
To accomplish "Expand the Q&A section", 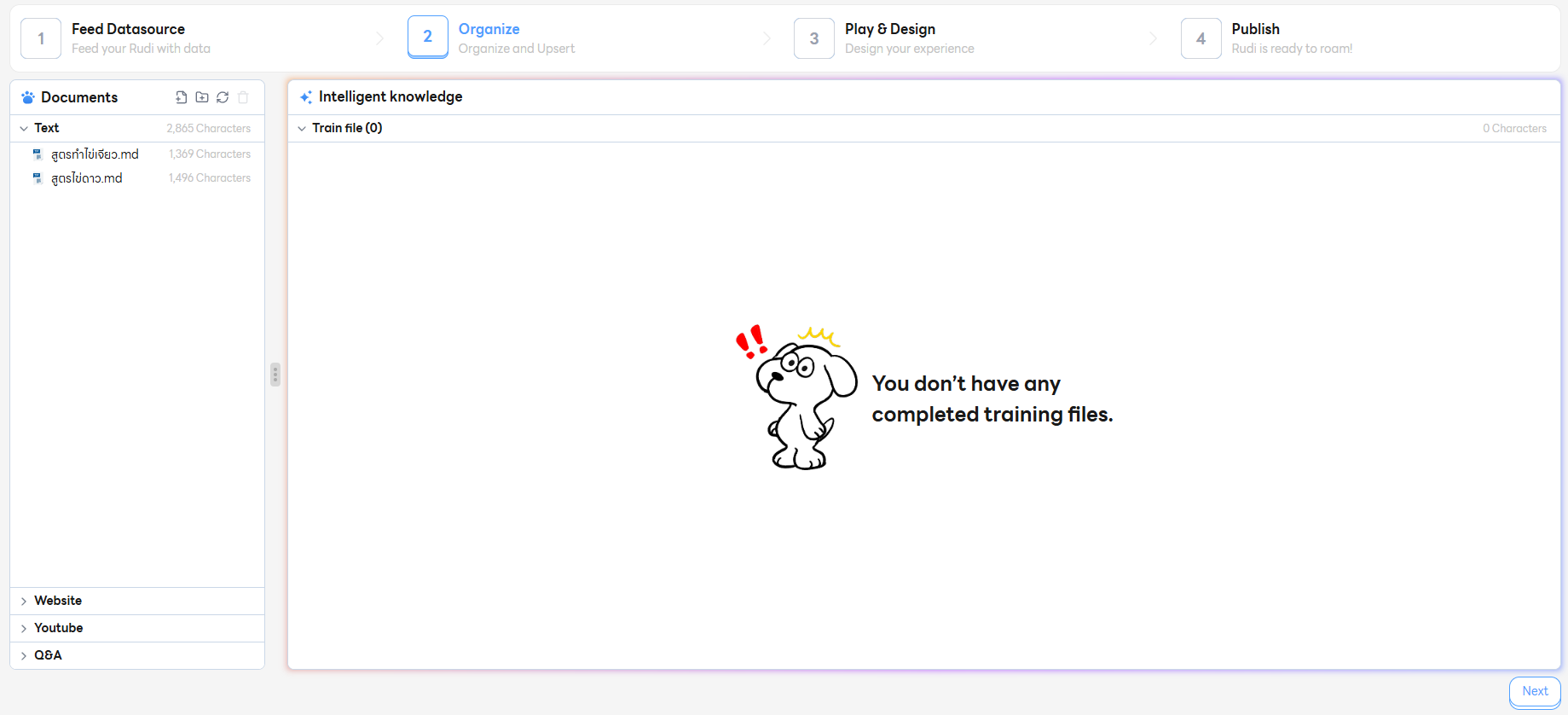I will [x=24, y=655].
